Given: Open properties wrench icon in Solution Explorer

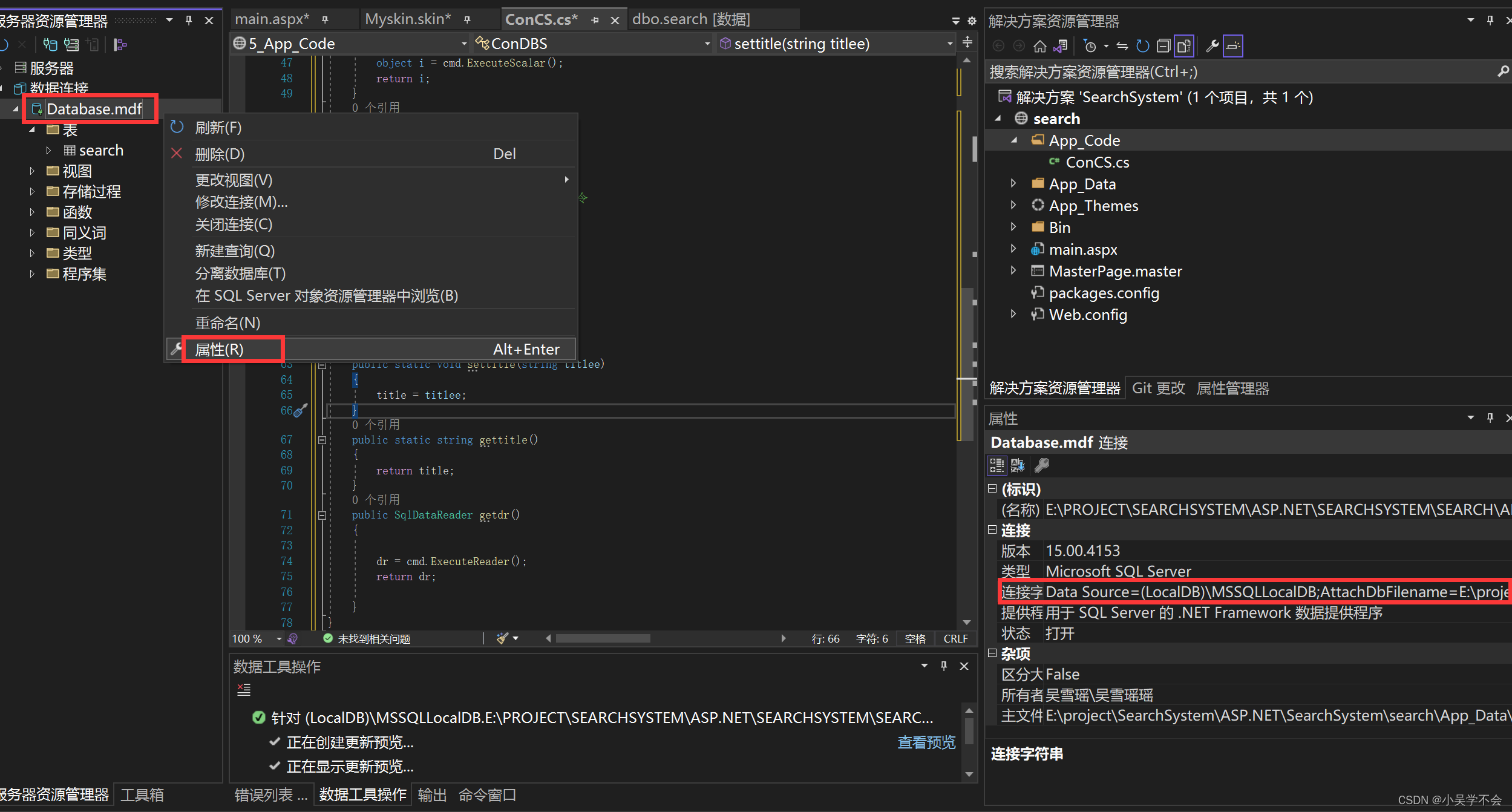Looking at the screenshot, I should [x=1212, y=46].
